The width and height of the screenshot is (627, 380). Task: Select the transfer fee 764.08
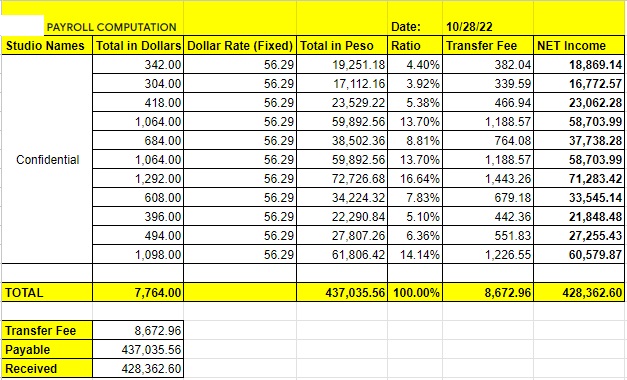[488, 140]
